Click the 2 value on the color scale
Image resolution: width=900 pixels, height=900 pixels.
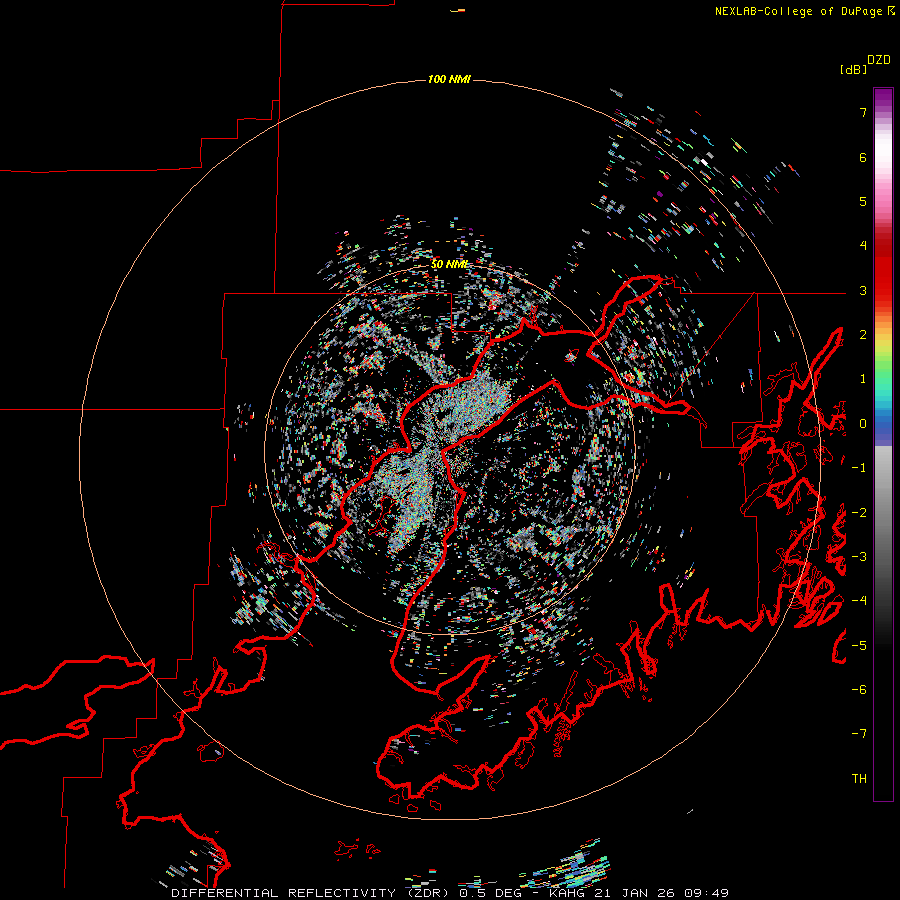click(863, 335)
